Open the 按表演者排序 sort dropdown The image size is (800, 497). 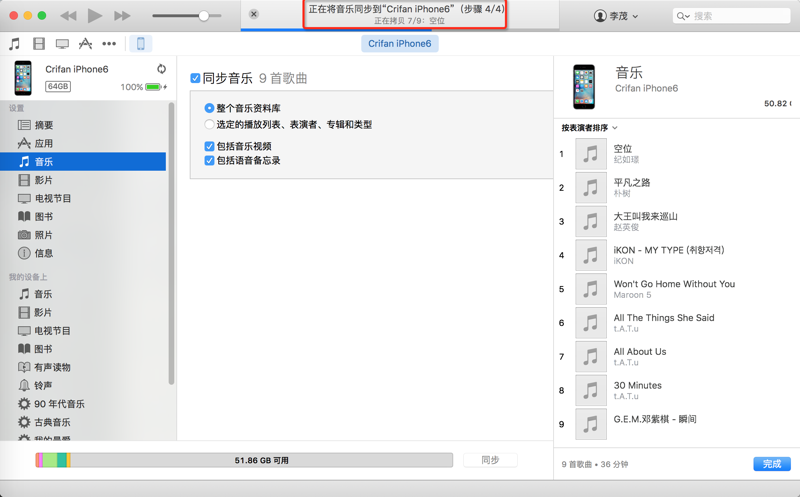coord(589,128)
